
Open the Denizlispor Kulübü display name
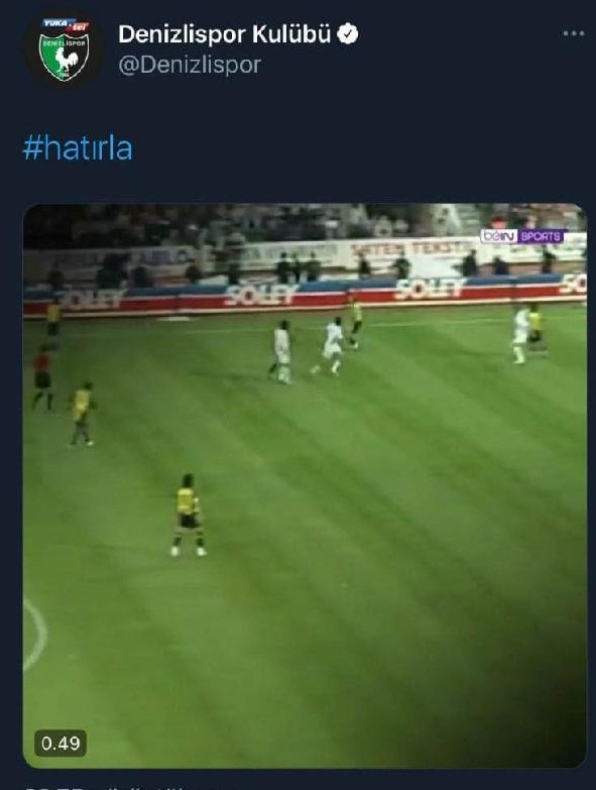coord(224,34)
